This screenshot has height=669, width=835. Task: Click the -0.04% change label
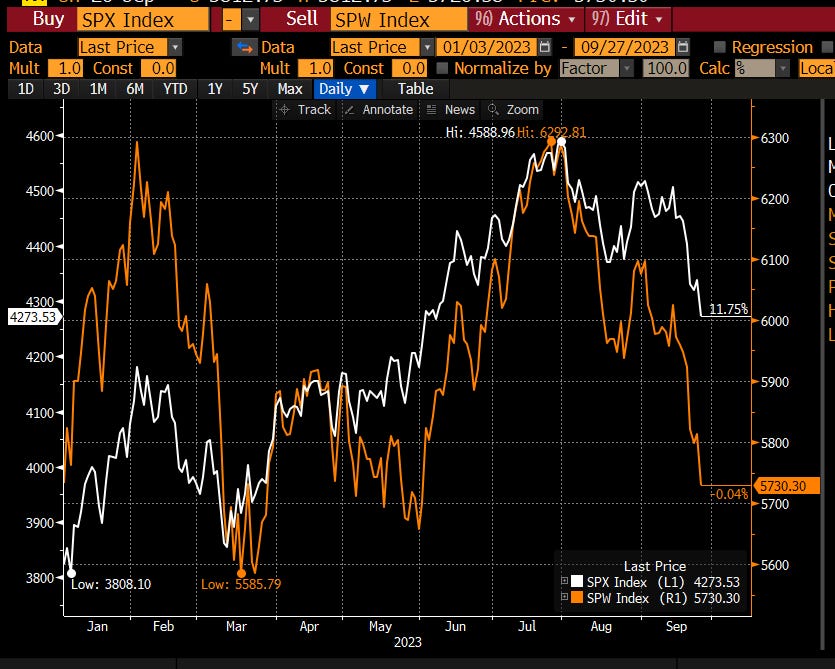(x=730, y=494)
